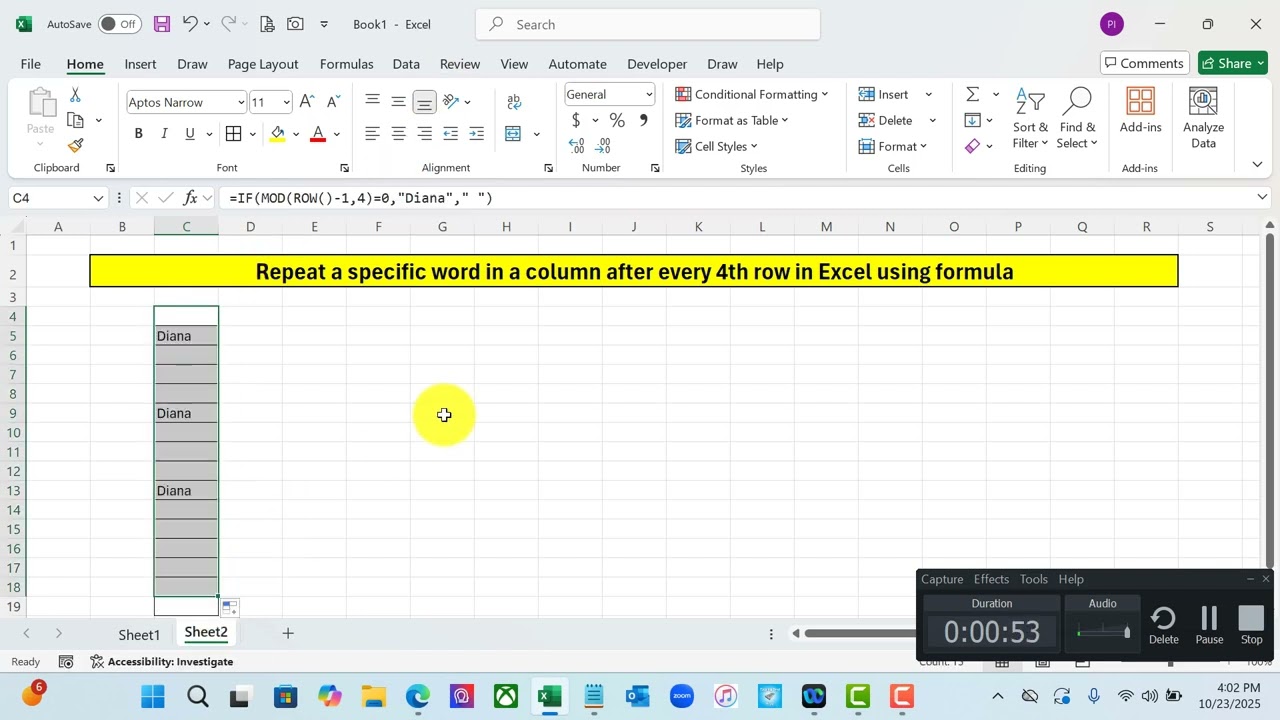Viewport: 1280px width, 720px height.
Task: Click the Font Color red A swatch
Action: [318, 134]
